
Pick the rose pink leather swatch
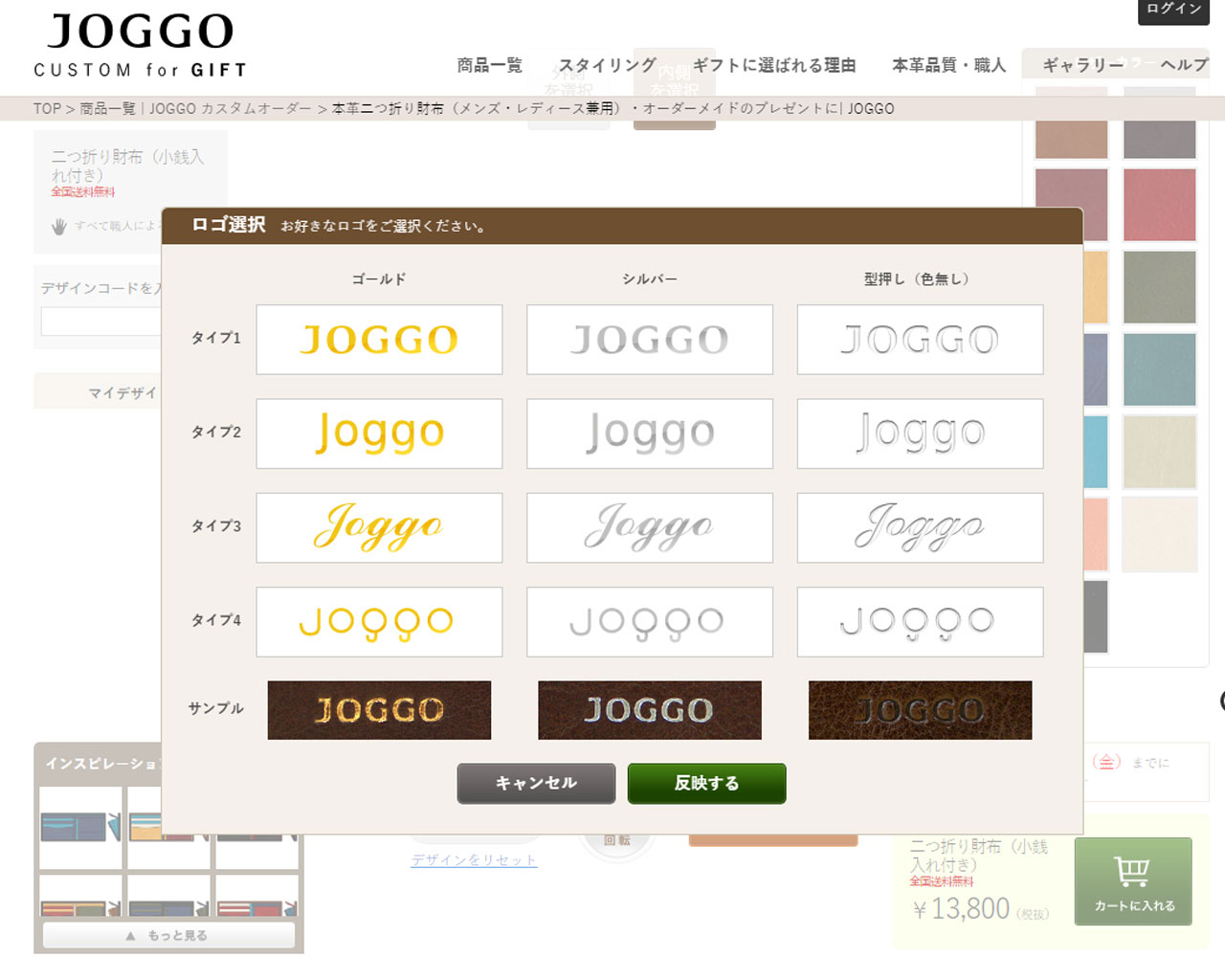click(1159, 205)
